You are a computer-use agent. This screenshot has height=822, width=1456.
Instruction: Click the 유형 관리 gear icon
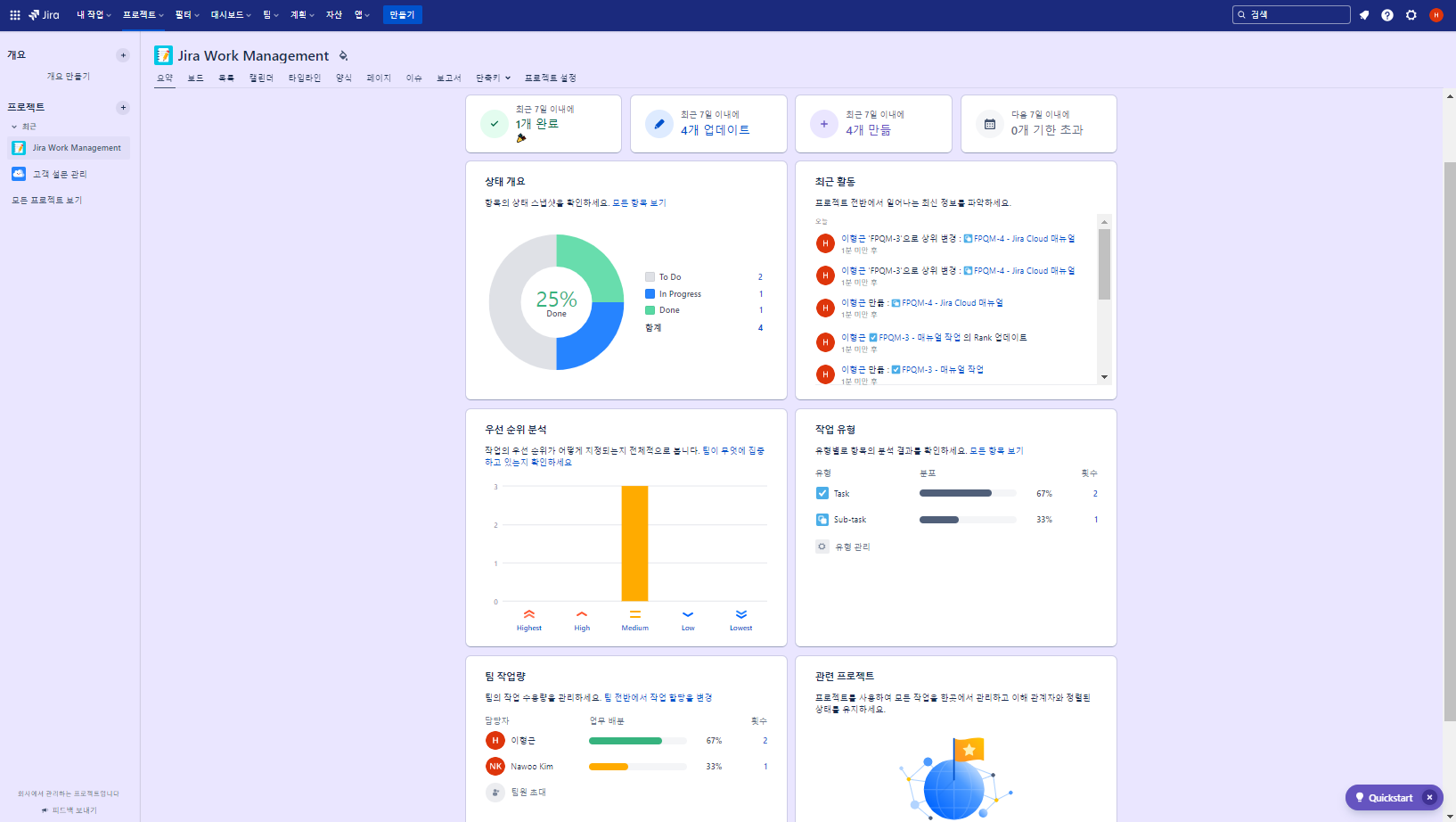pyautogui.click(x=822, y=547)
